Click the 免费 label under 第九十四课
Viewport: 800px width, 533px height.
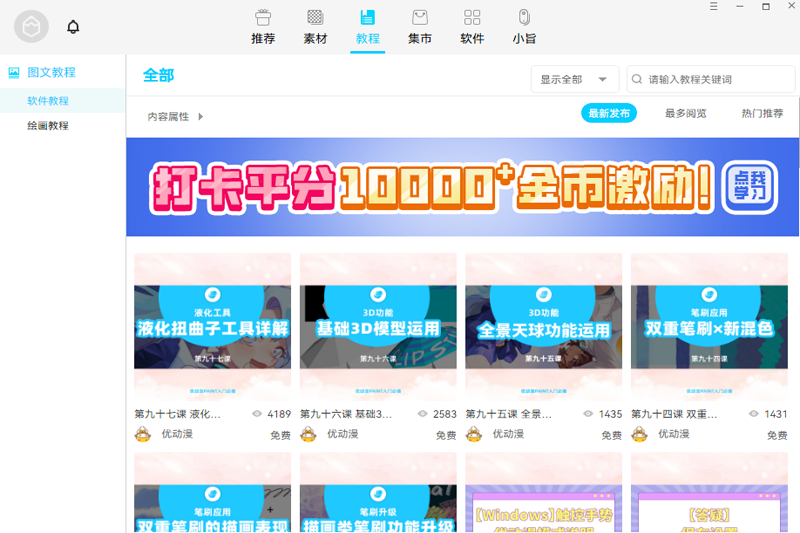pyautogui.click(x=777, y=436)
